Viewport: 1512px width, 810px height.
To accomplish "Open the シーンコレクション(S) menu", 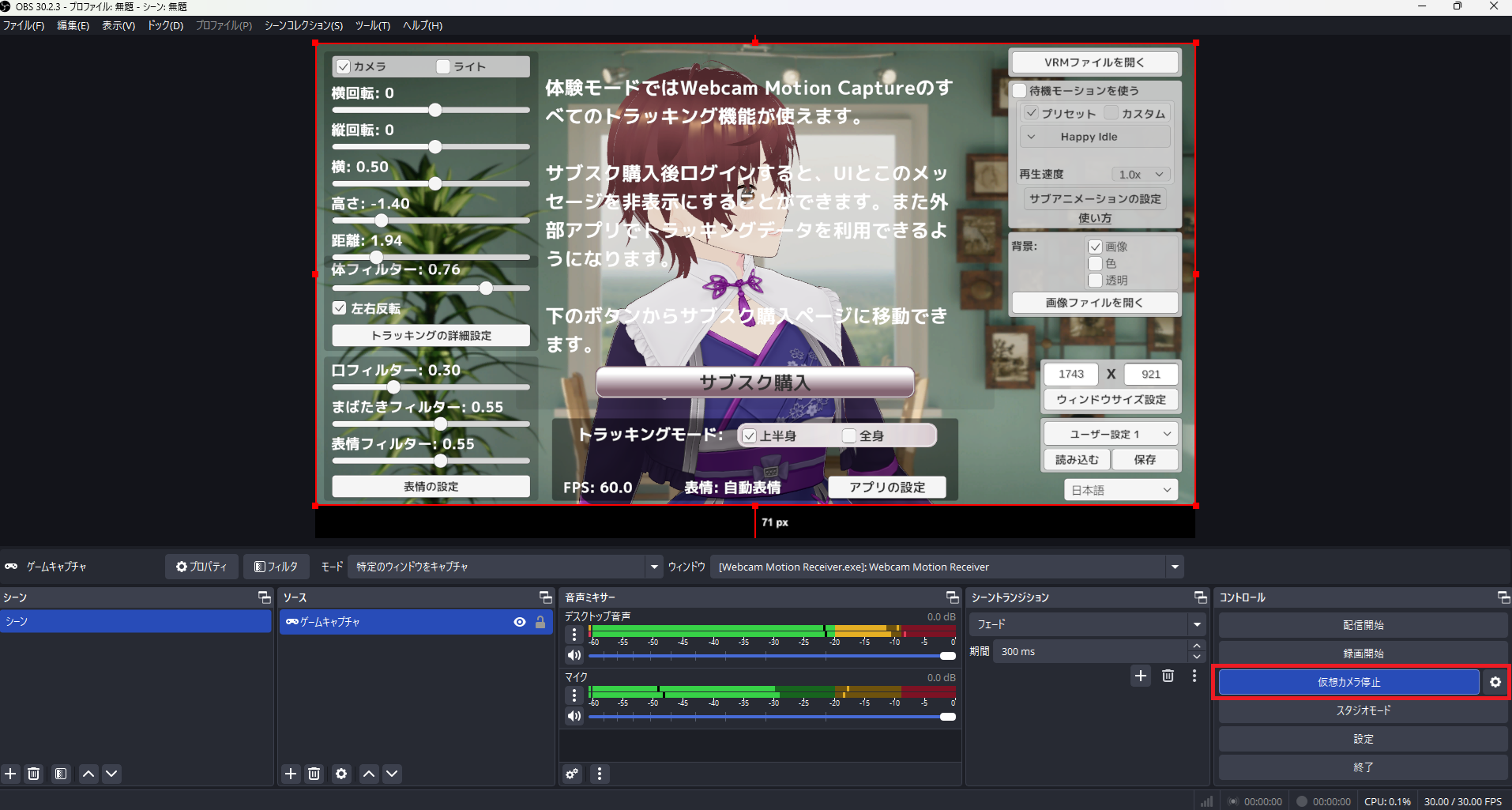I will (303, 25).
